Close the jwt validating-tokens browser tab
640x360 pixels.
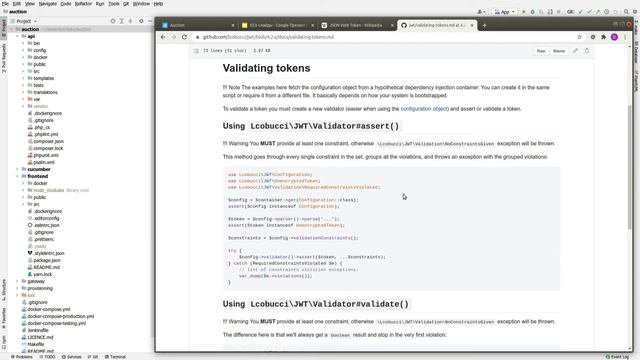(472, 25)
